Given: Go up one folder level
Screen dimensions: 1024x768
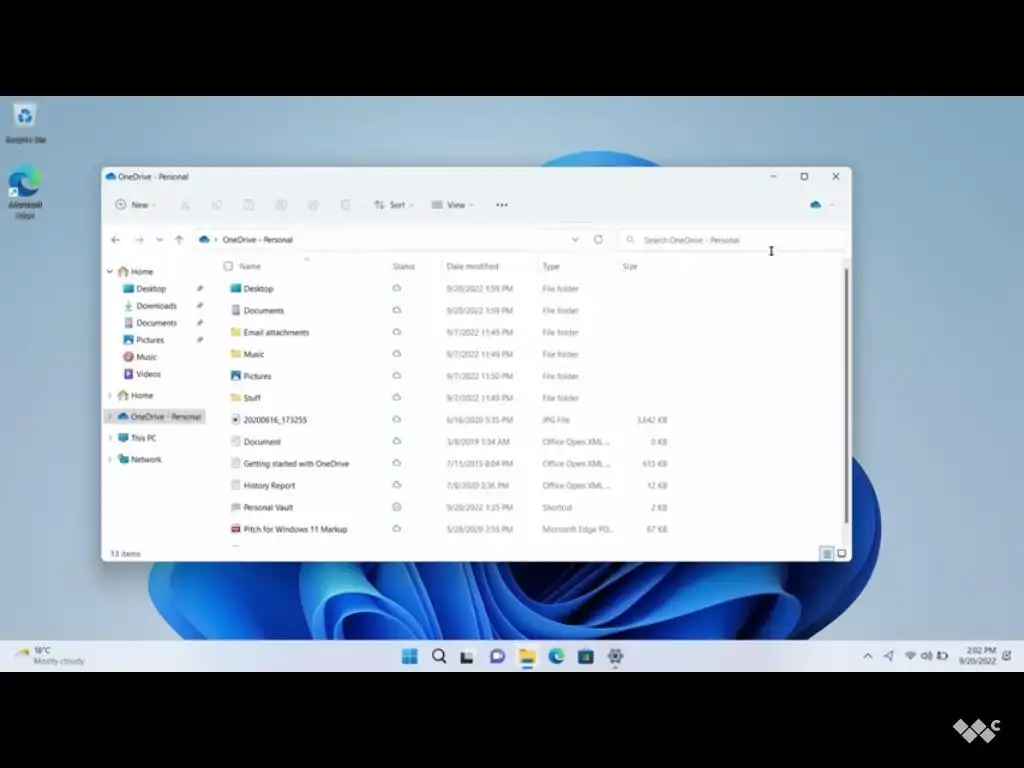Looking at the screenshot, I should point(178,240).
